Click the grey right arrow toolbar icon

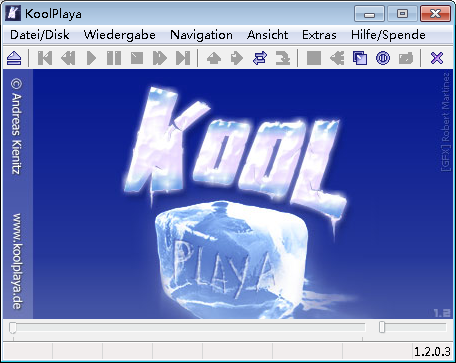click(237, 58)
